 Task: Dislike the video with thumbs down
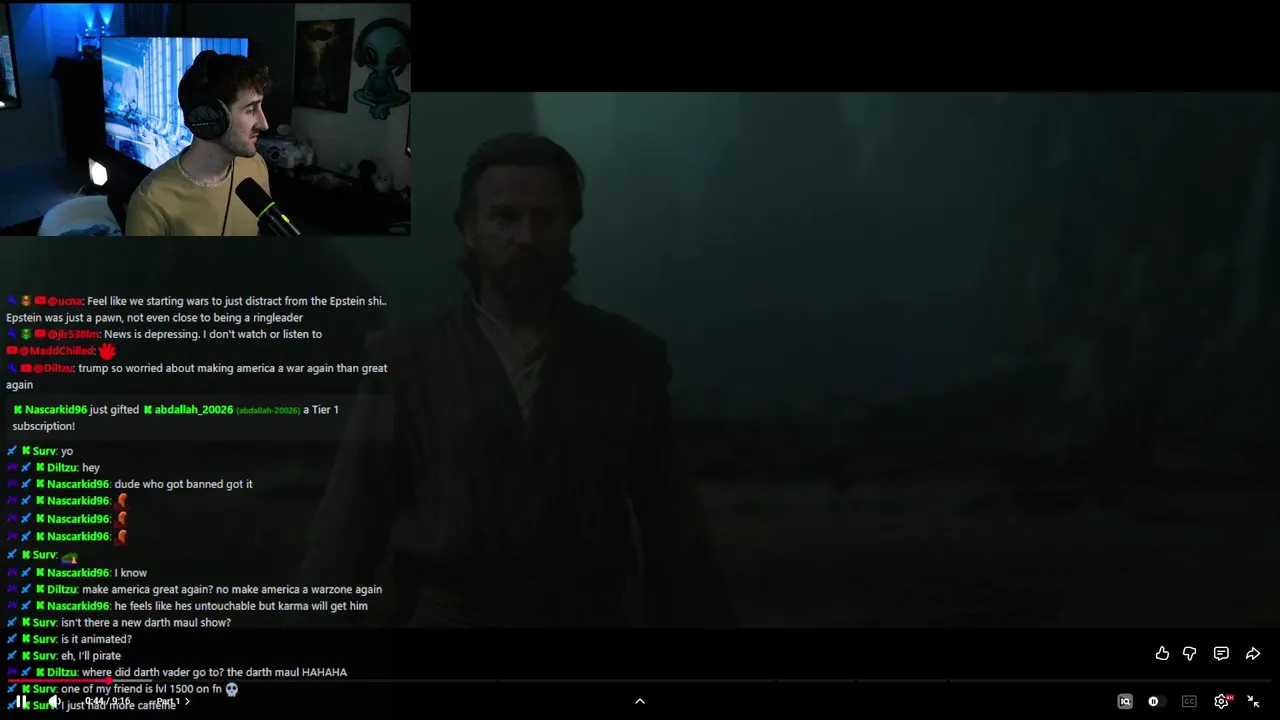(x=1190, y=653)
